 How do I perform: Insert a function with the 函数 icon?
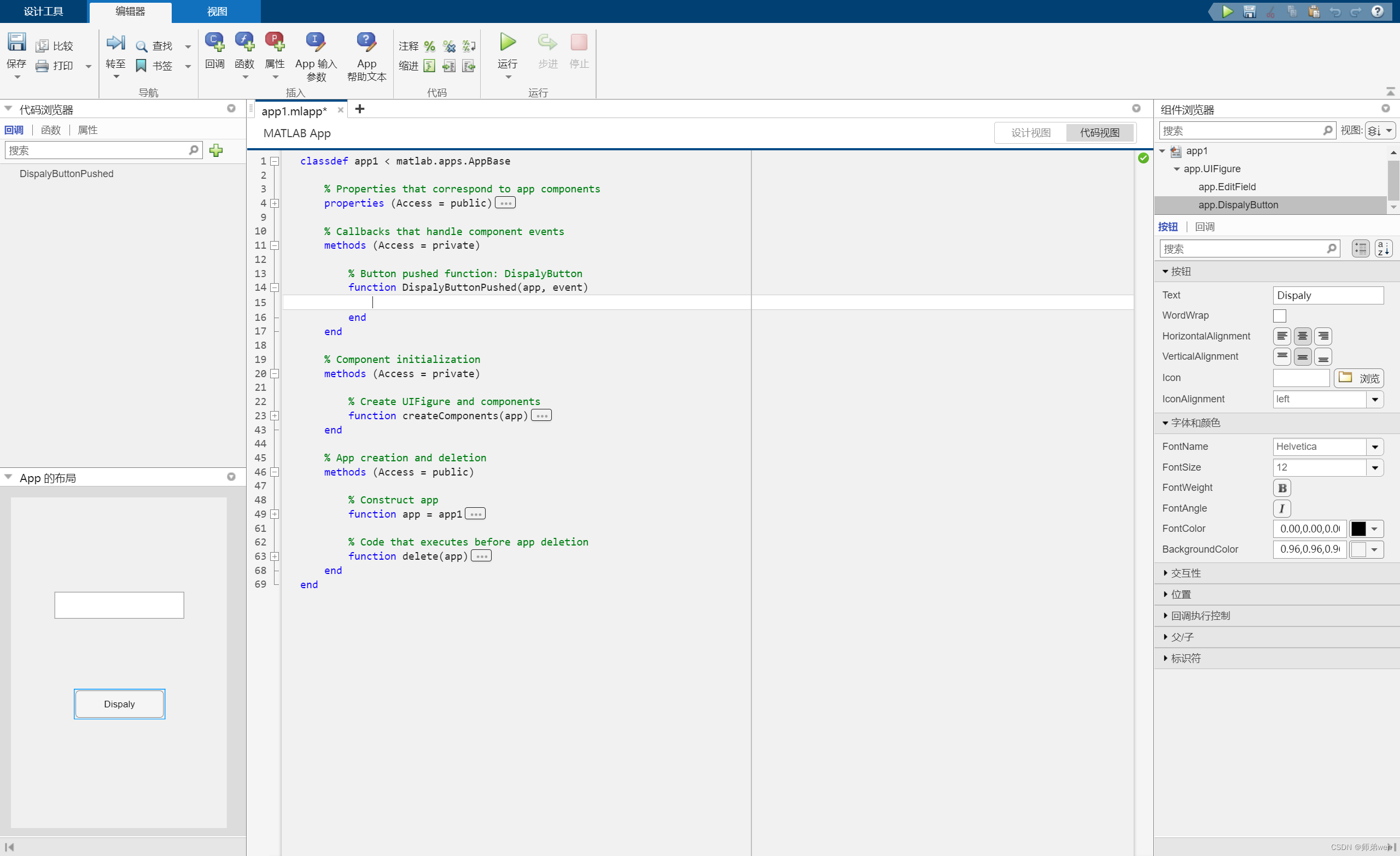pyautogui.click(x=244, y=42)
